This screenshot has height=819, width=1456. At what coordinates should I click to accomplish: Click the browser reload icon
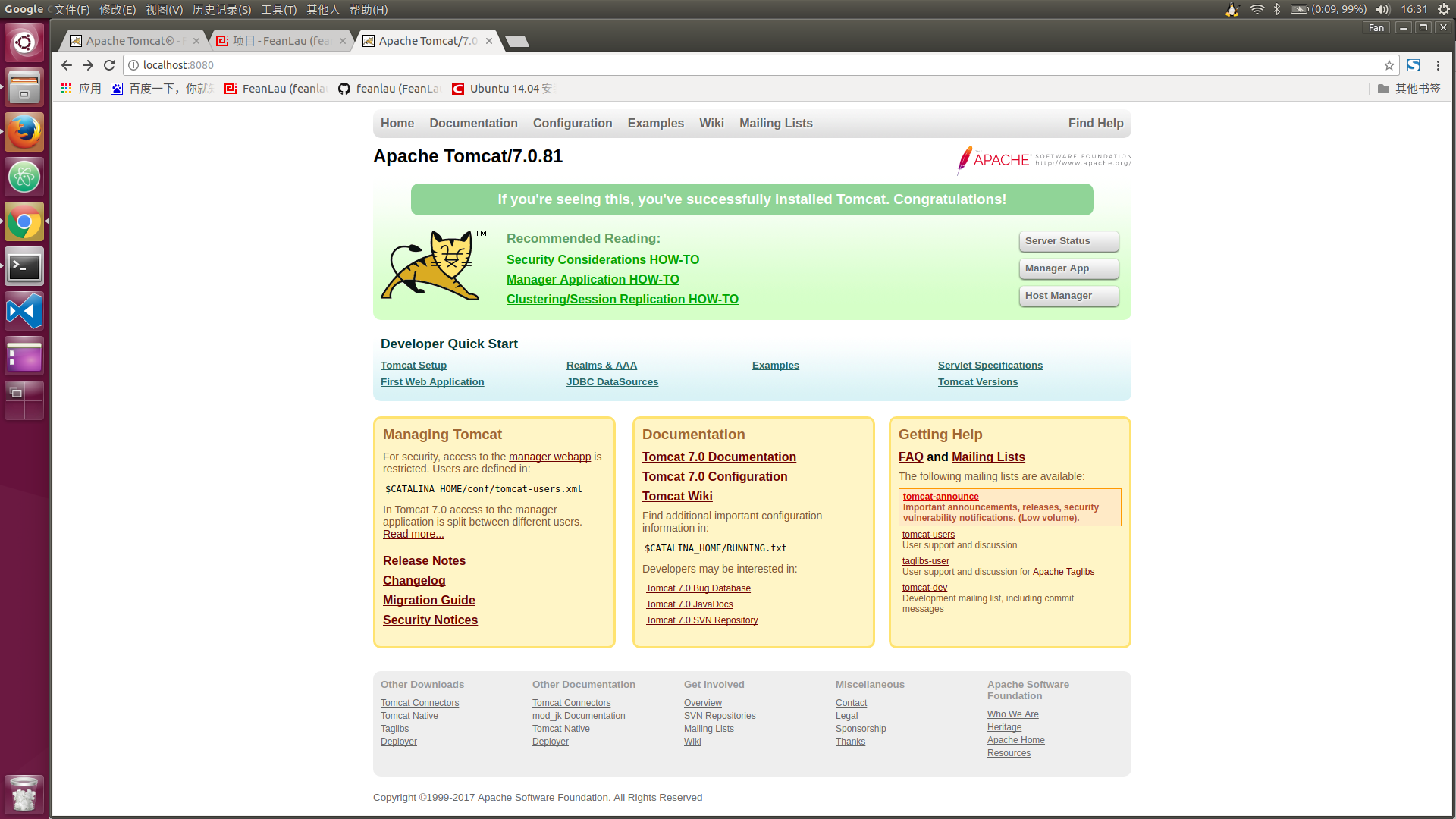[x=109, y=65]
